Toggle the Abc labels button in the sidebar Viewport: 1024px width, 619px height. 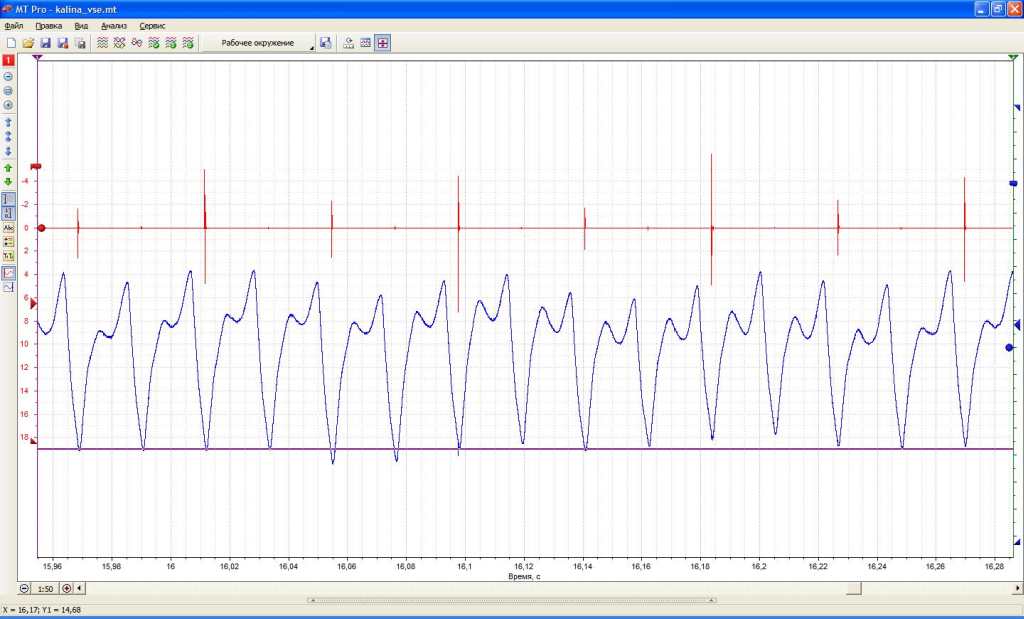click(x=8, y=229)
